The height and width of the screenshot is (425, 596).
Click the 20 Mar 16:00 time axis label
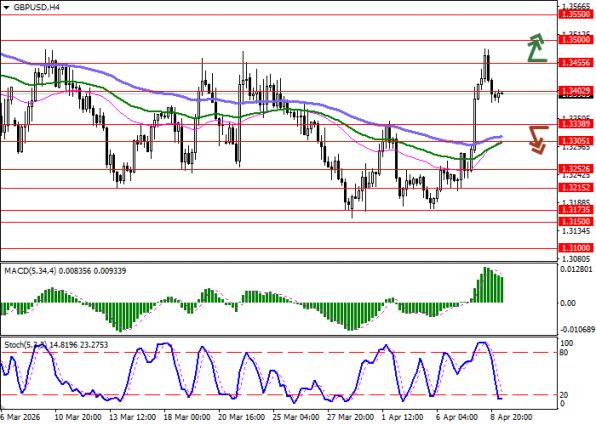[x=242, y=417]
